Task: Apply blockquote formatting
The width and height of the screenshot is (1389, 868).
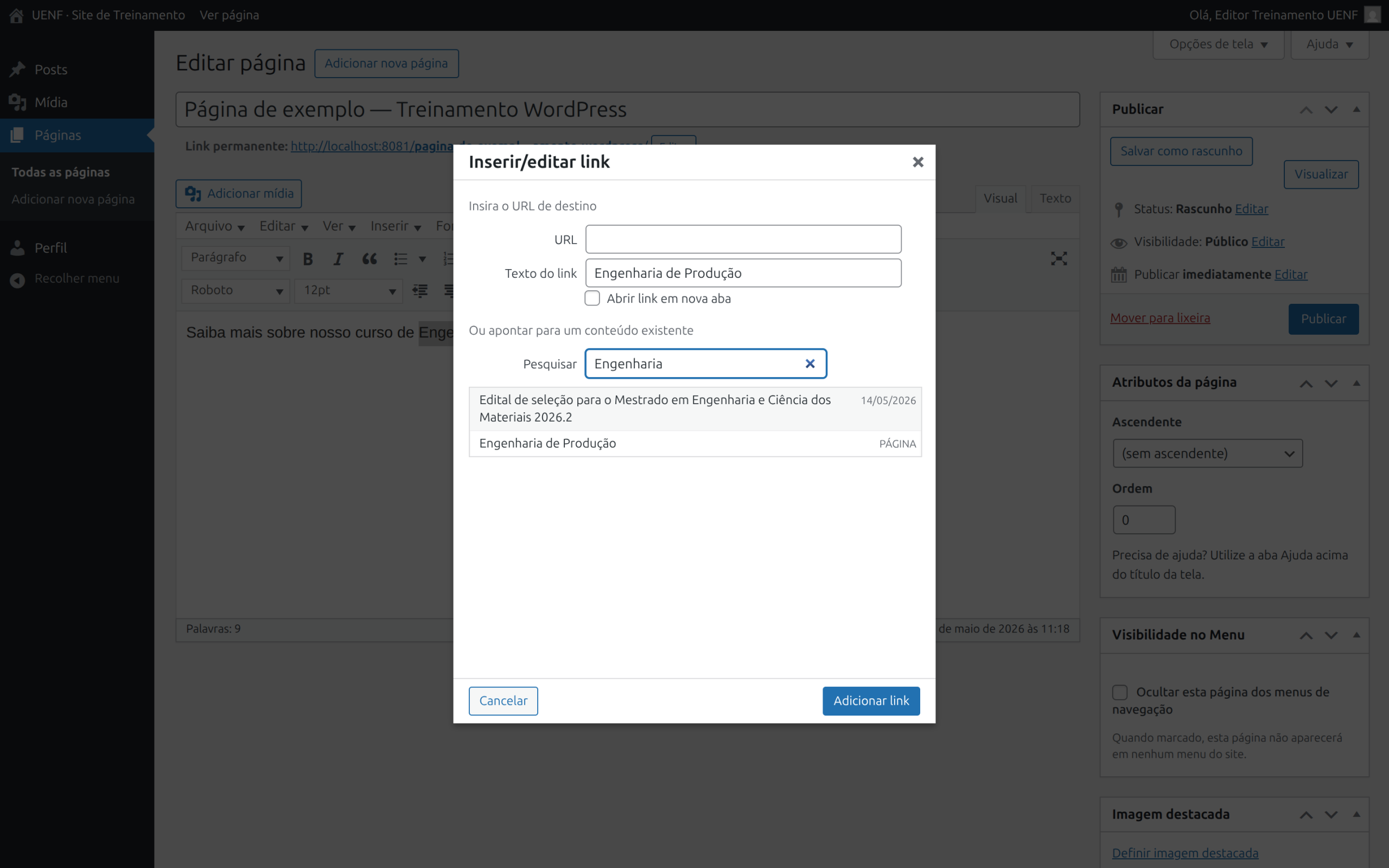Action: pyautogui.click(x=369, y=259)
